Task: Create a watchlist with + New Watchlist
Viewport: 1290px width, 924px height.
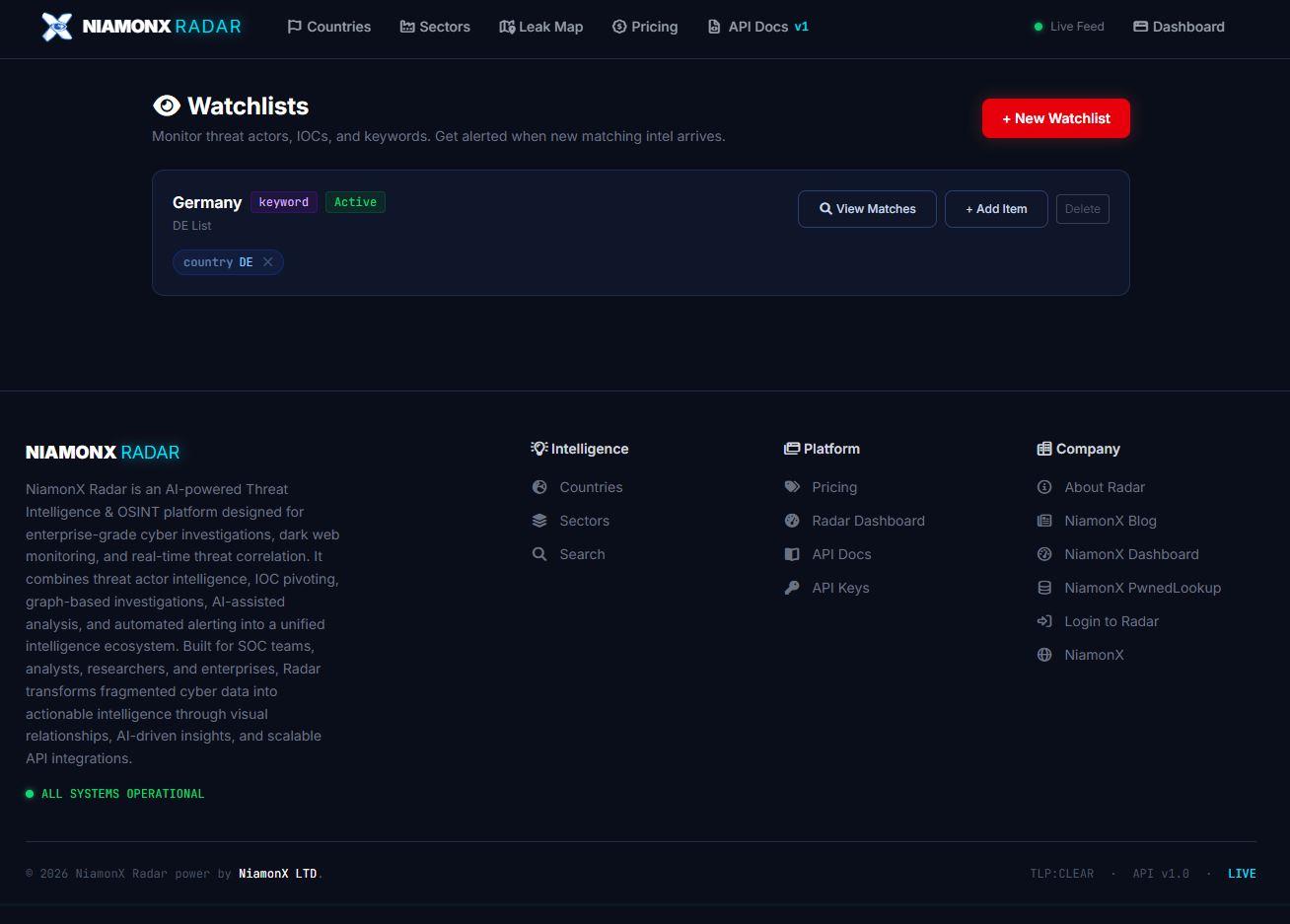Action: pos(1056,118)
